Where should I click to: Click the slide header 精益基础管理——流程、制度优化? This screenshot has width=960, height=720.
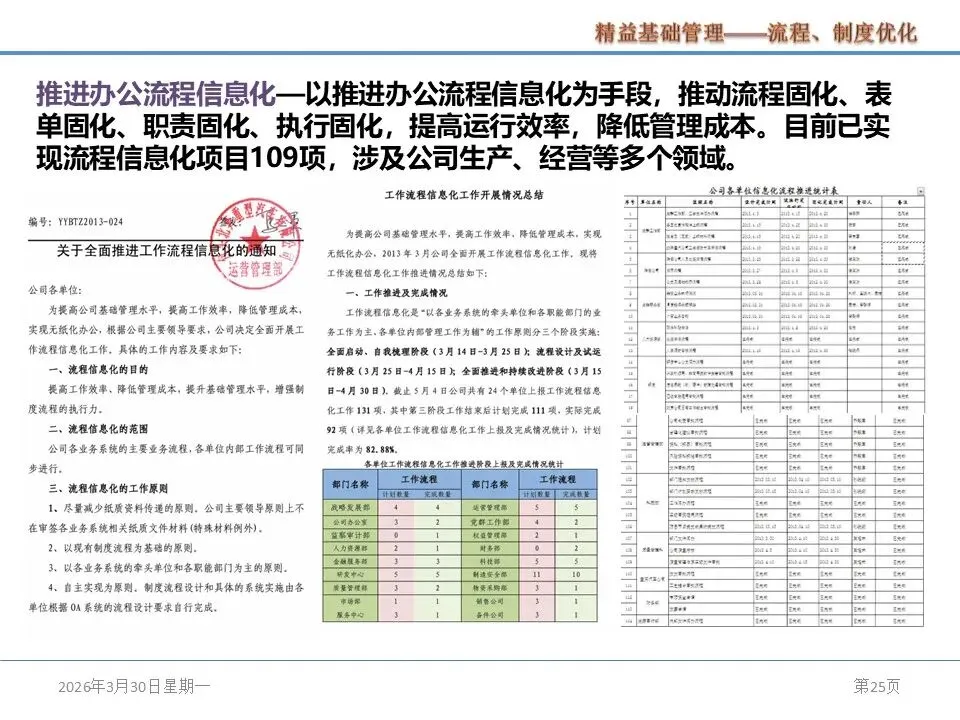coord(756,32)
